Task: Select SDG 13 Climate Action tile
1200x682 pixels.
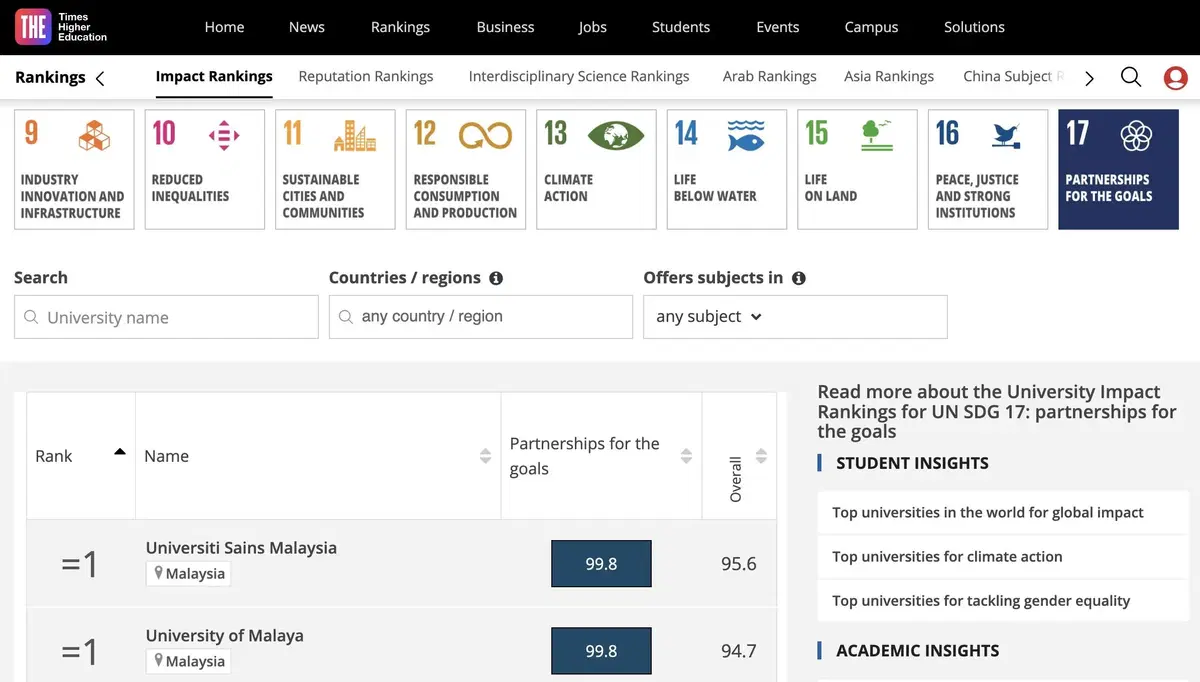Action: 596,169
